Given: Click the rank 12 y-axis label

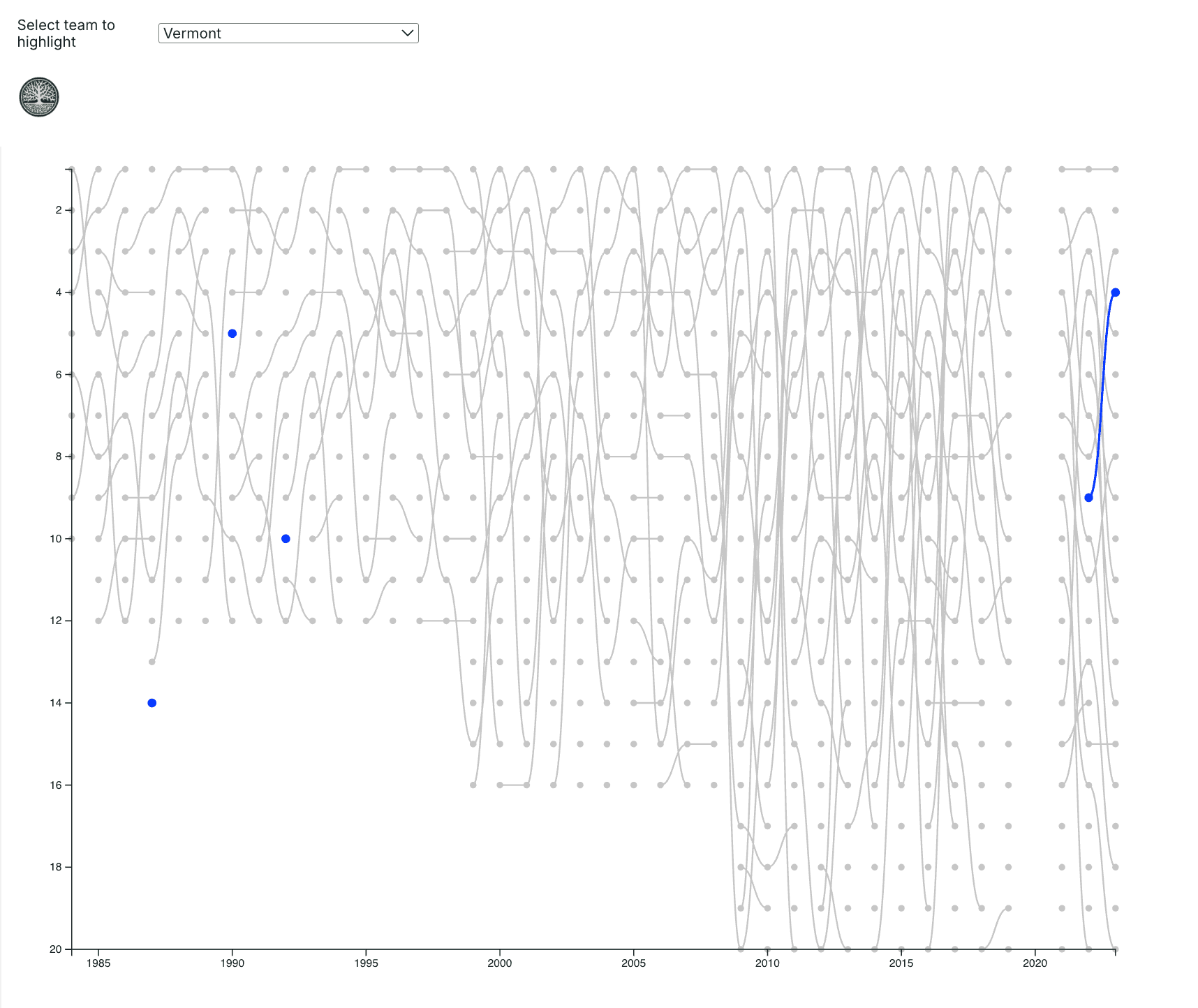Looking at the screenshot, I should (56, 621).
